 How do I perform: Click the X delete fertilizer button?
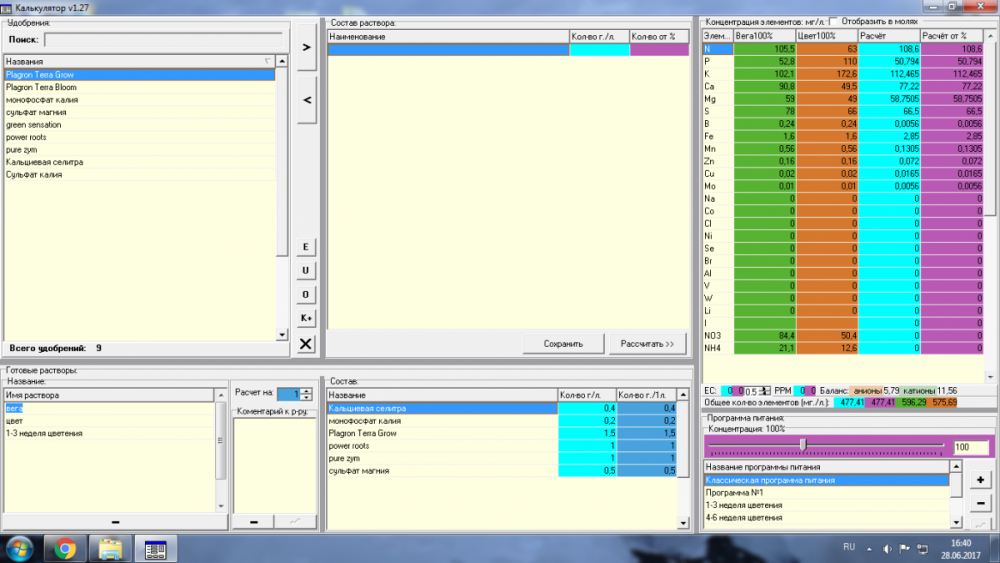(305, 344)
